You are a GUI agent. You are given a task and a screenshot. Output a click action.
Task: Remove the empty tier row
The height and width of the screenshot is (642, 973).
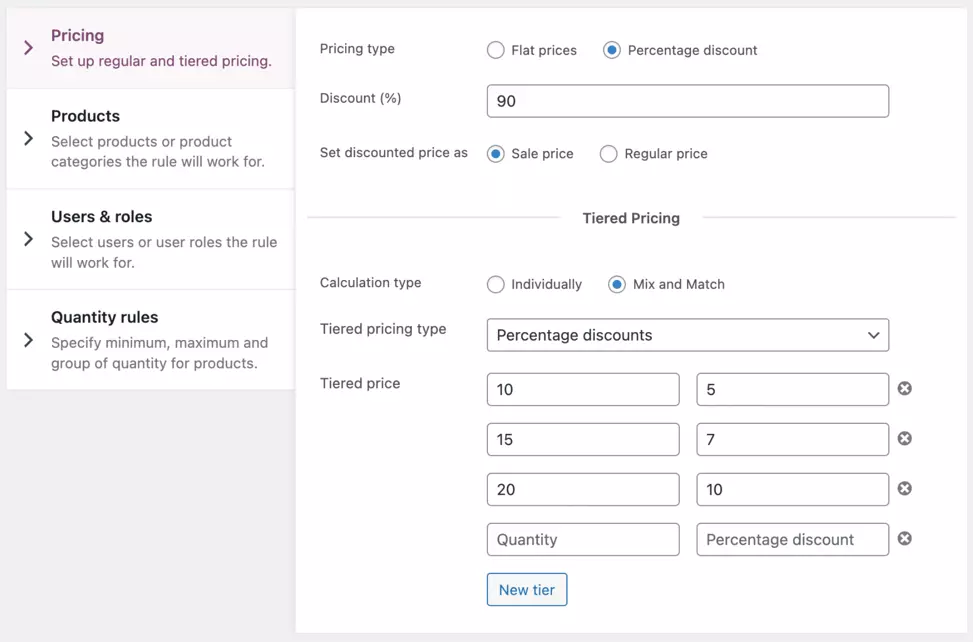click(x=904, y=538)
